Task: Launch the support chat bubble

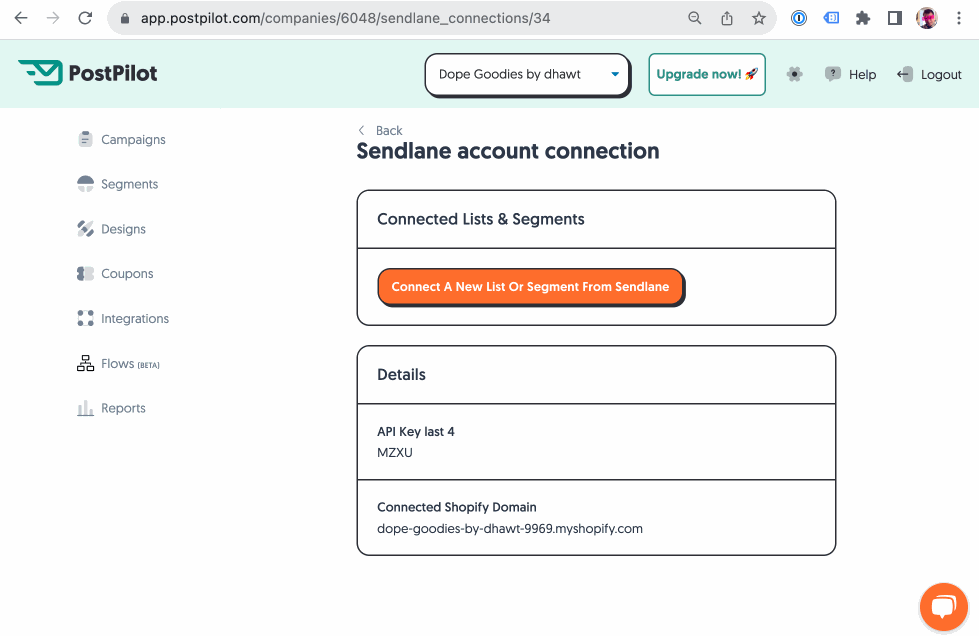Action: tap(943, 606)
